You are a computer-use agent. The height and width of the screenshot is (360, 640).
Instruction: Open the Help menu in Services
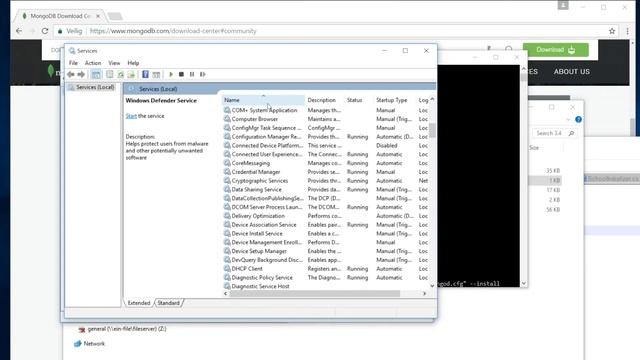click(x=133, y=63)
